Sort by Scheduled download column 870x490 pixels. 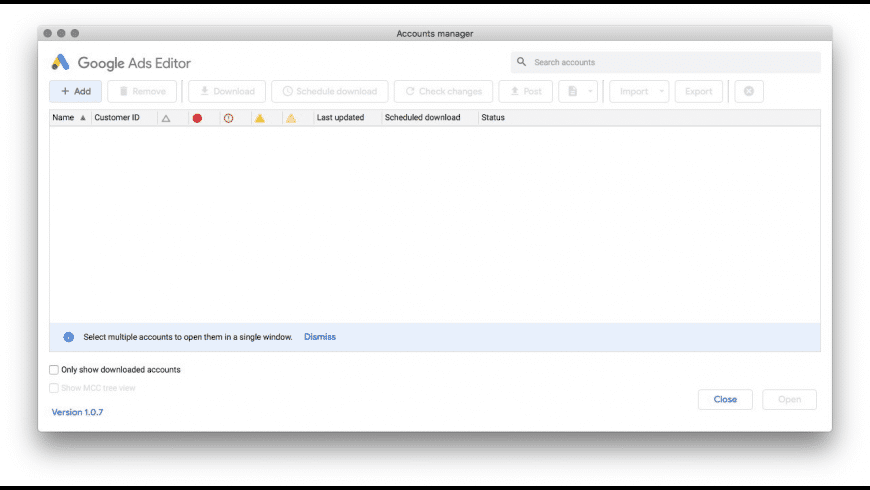click(x=423, y=118)
